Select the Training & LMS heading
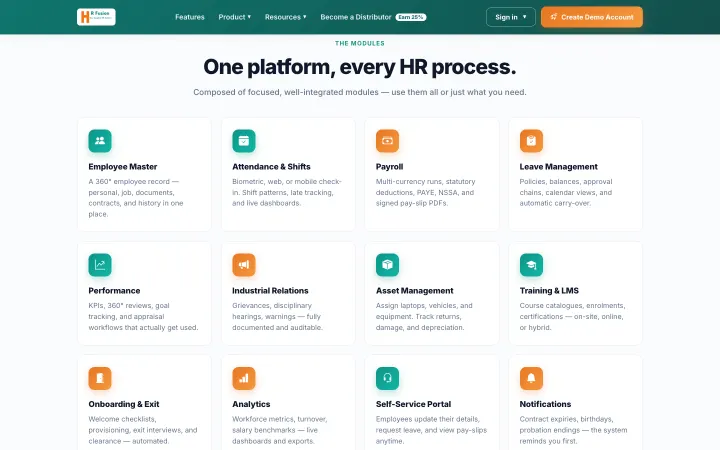The height and width of the screenshot is (450, 720). 549,291
